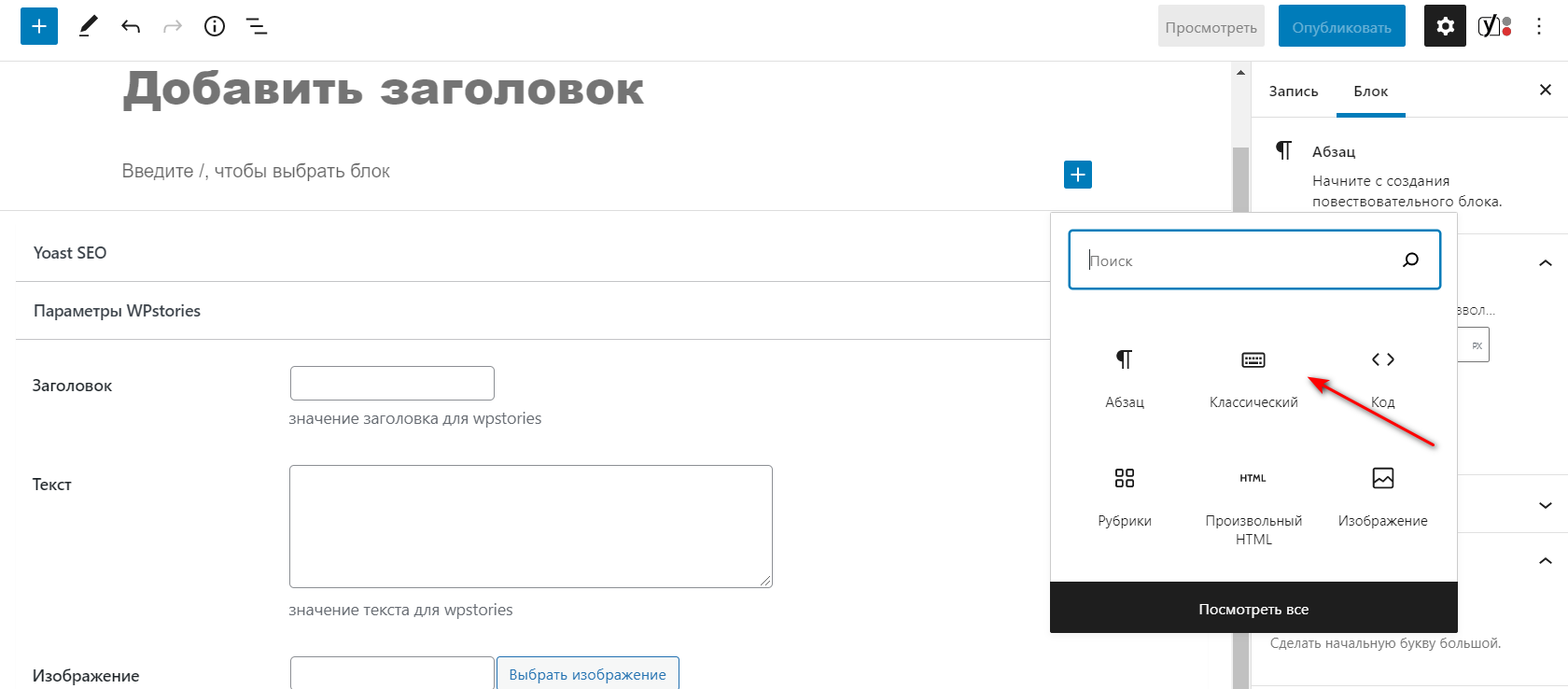
Task: Insert the Изображение block
Action: 1383,499
